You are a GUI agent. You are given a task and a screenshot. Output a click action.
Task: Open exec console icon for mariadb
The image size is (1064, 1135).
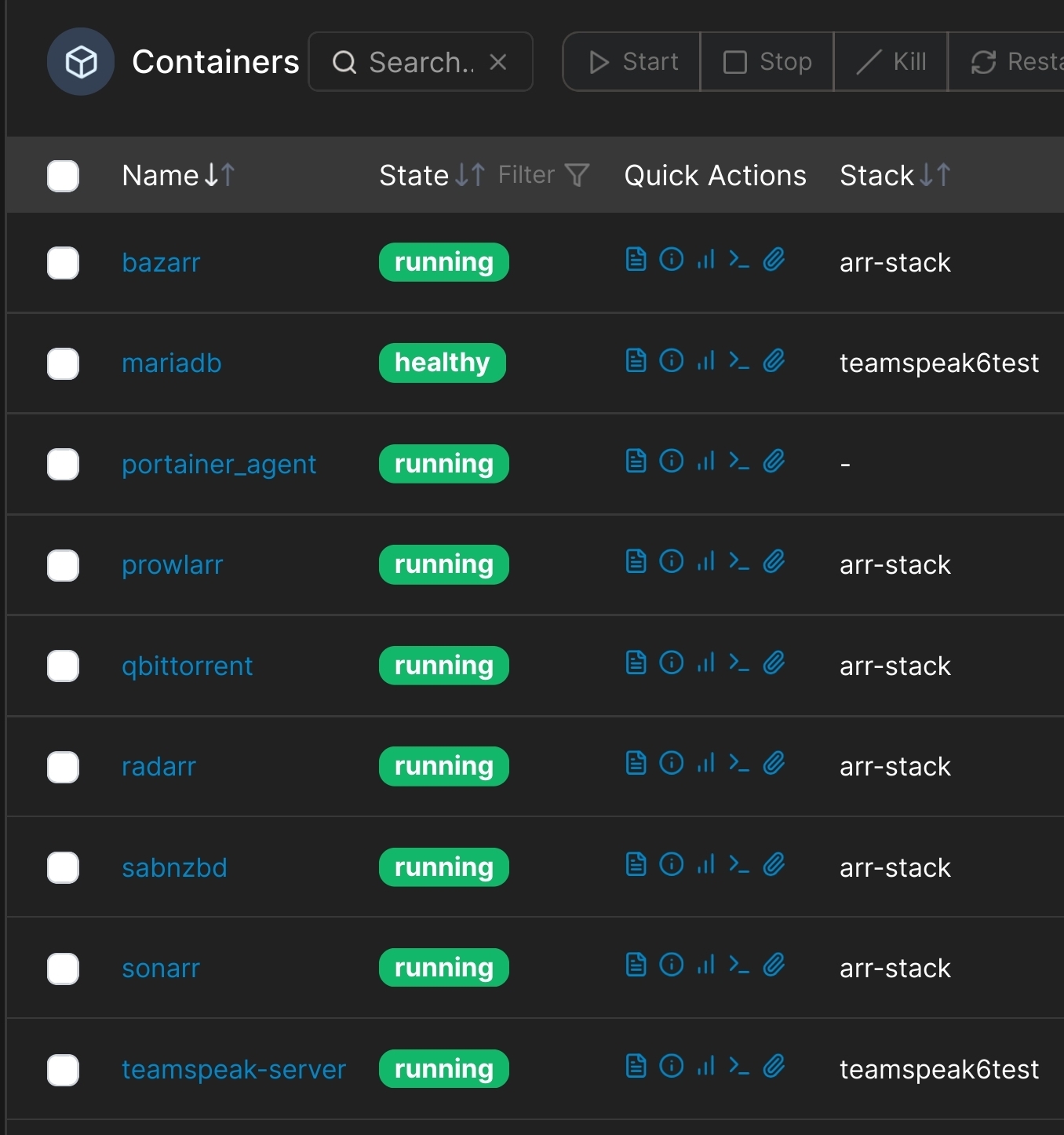[x=739, y=360]
